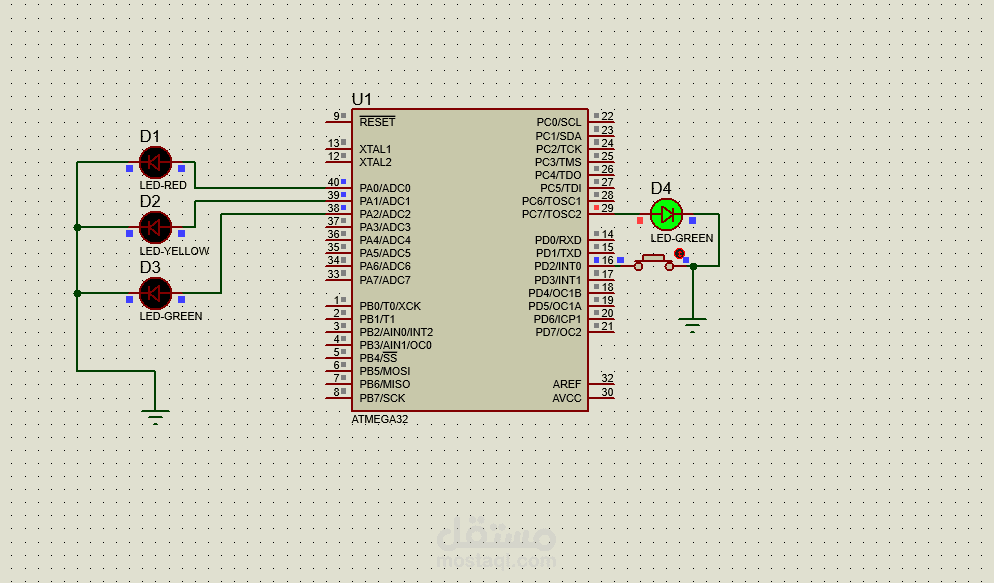Select the D2 yellow LED symbol
This screenshot has width=994, height=583.
point(155,227)
